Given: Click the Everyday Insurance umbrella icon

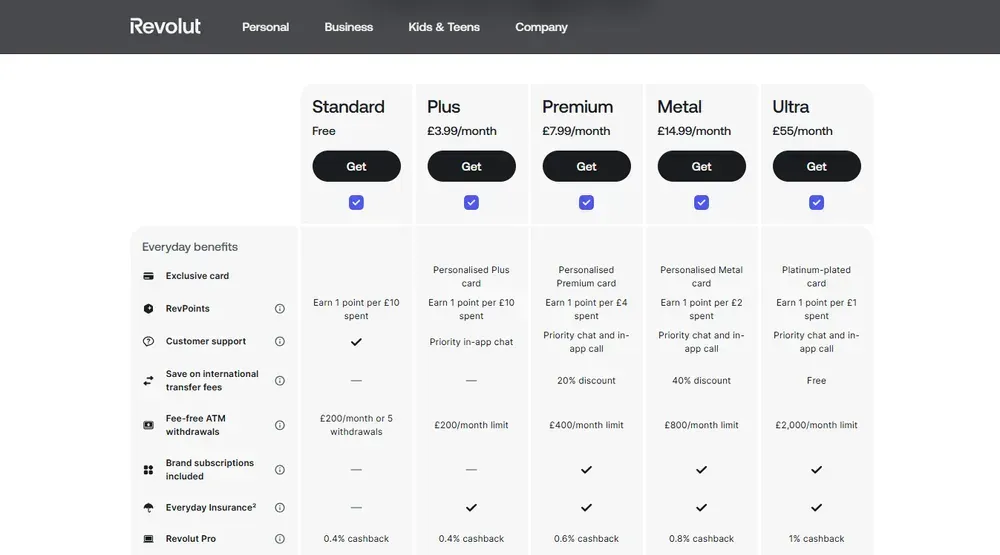Looking at the screenshot, I should [148, 508].
